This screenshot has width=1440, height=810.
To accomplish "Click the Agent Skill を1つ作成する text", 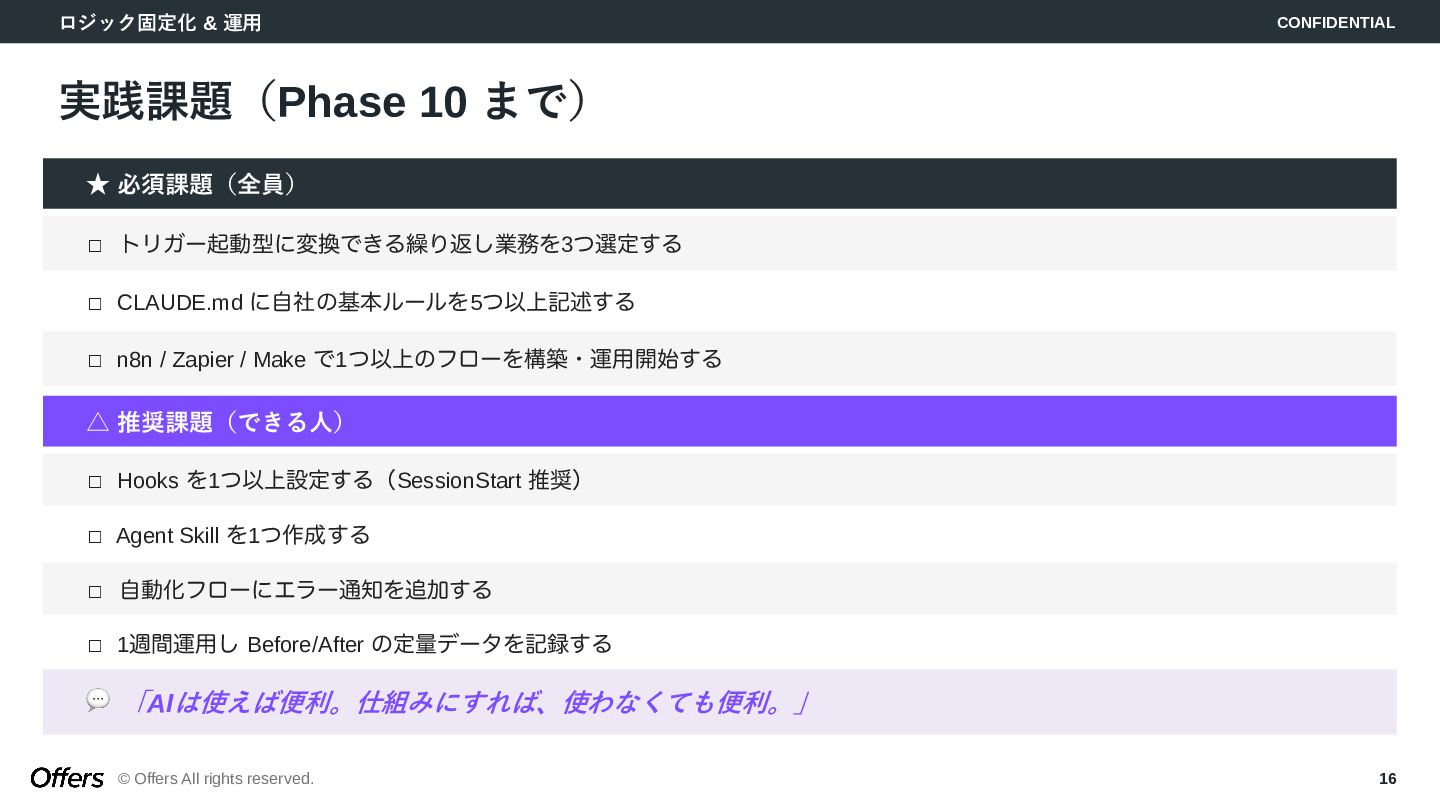I will (243, 535).
